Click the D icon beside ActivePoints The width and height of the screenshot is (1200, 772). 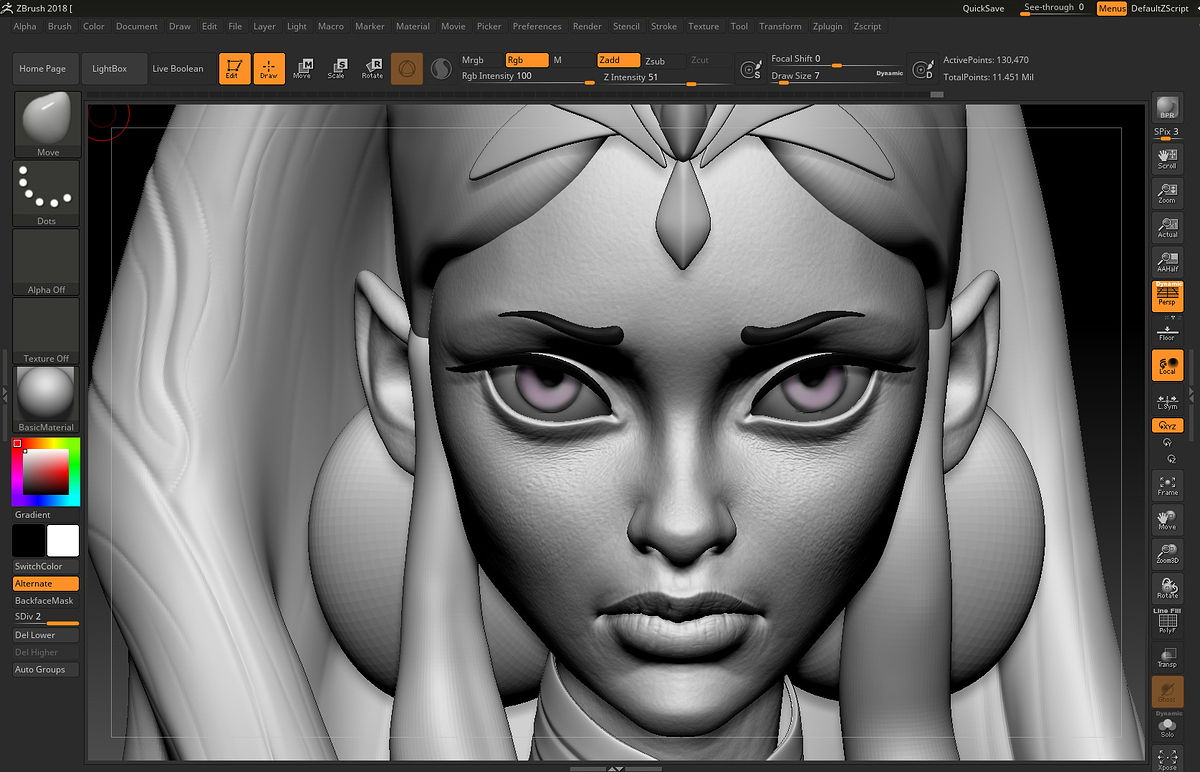click(922, 70)
